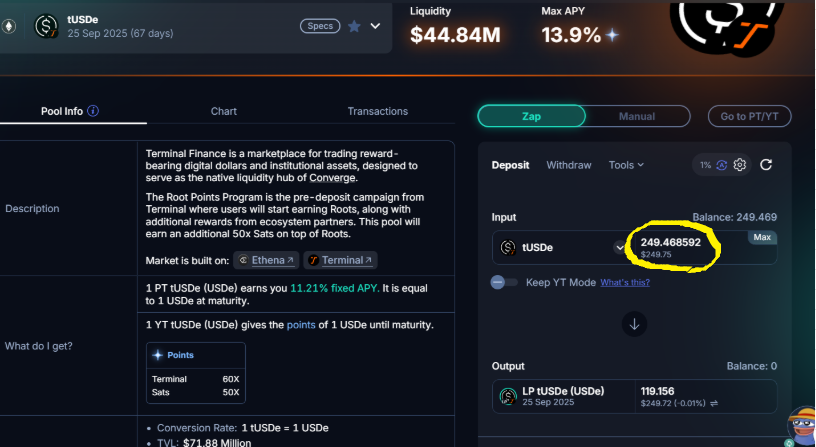Select the Withdraw tab

[x=569, y=165]
